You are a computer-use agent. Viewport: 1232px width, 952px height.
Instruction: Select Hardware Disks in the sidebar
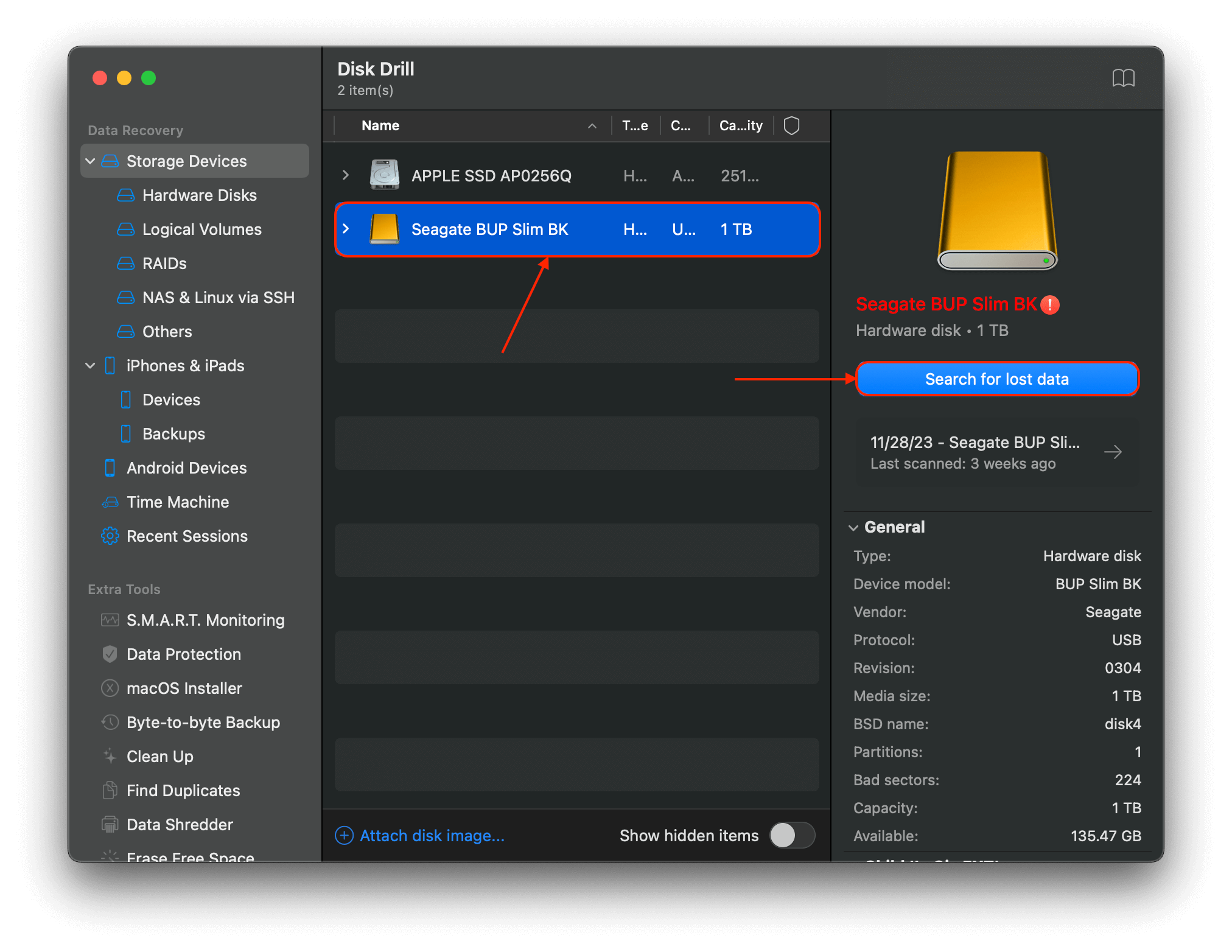(200, 195)
